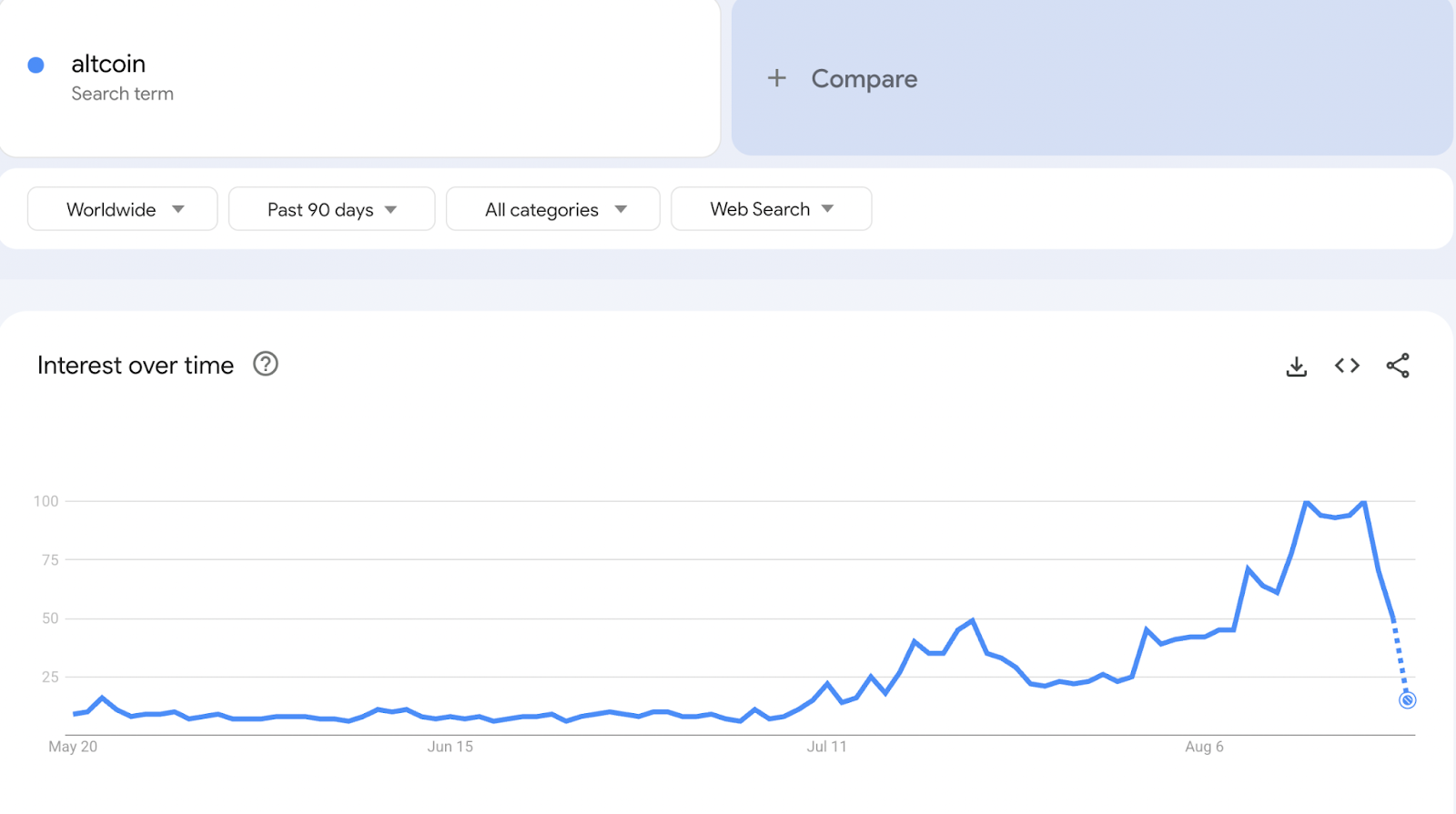Image resolution: width=1456 pixels, height=814 pixels.
Task: Share the Interest over time chart
Action: pyautogui.click(x=1398, y=365)
